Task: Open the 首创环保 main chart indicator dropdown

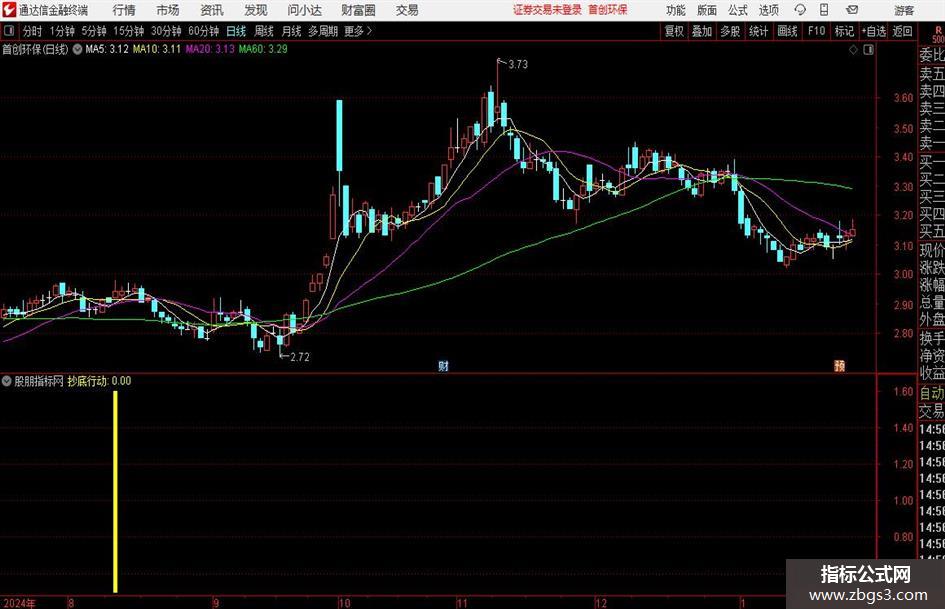Action: coord(77,49)
